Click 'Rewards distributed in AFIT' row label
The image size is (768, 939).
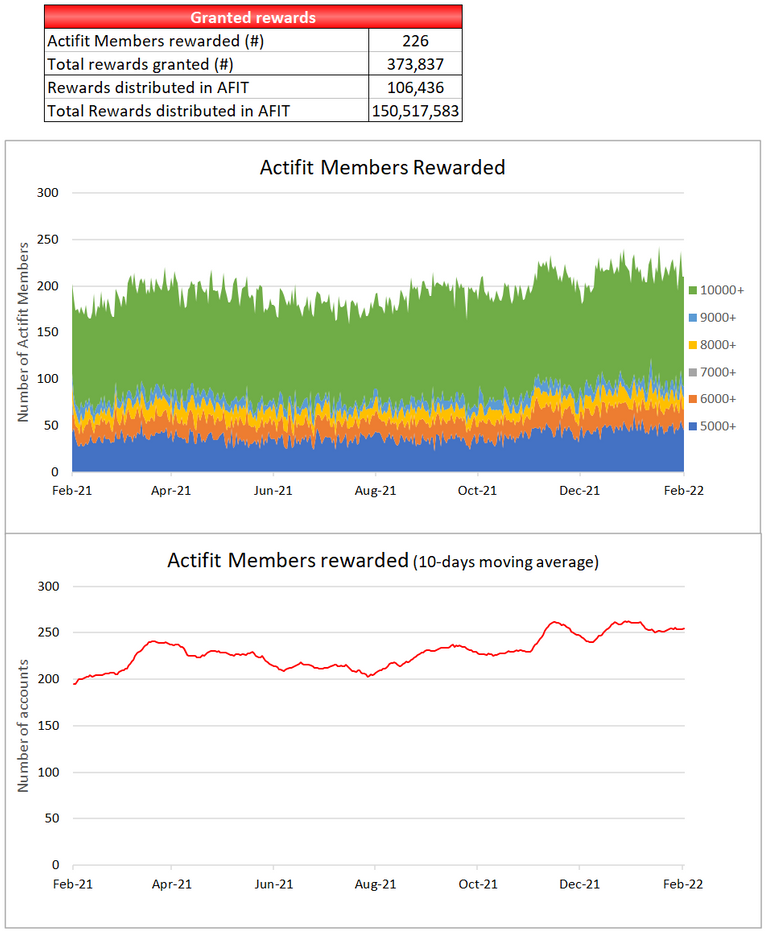point(148,87)
